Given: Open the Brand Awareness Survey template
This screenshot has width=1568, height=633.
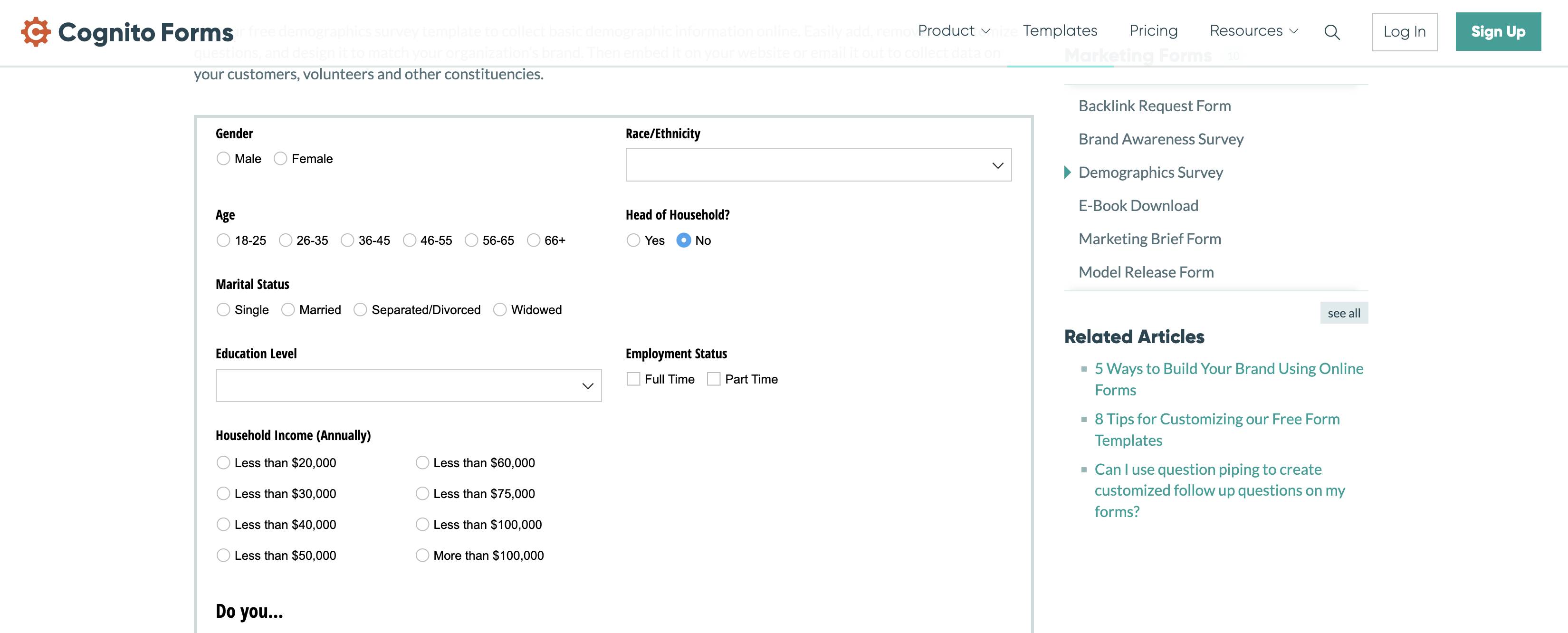Looking at the screenshot, I should (x=1160, y=139).
